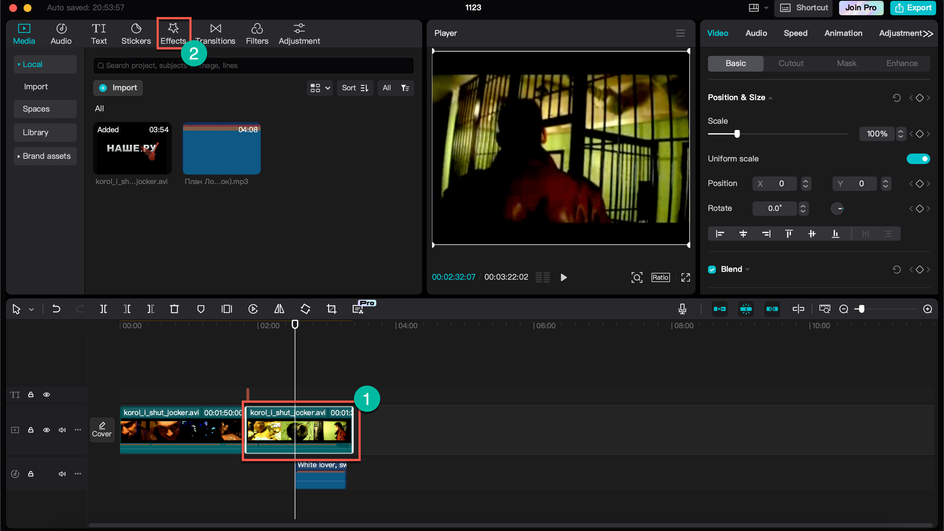
Task: Toggle the linkage icon in timeline toolbar
Action: pyautogui.click(x=772, y=309)
